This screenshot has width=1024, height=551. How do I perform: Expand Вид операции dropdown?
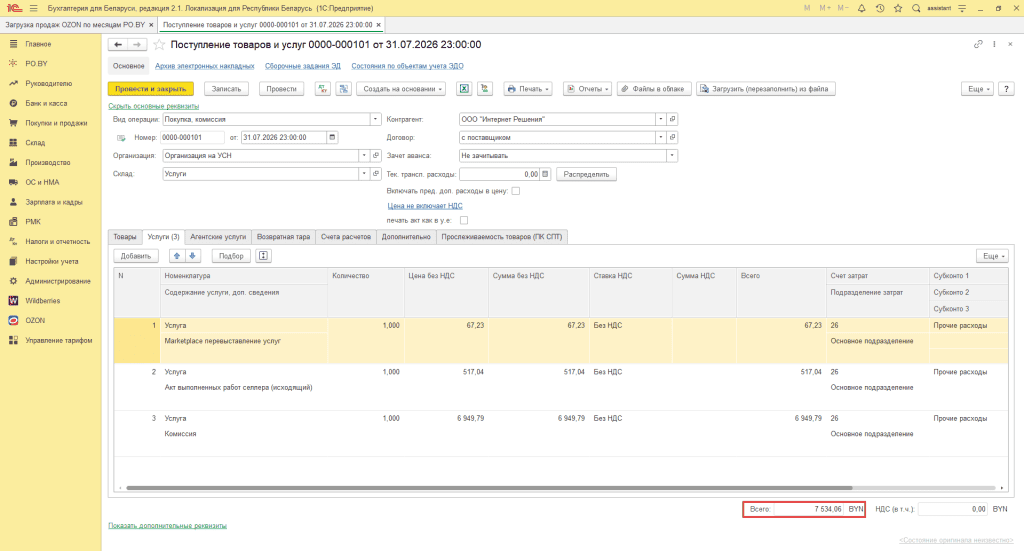pyautogui.click(x=376, y=119)
